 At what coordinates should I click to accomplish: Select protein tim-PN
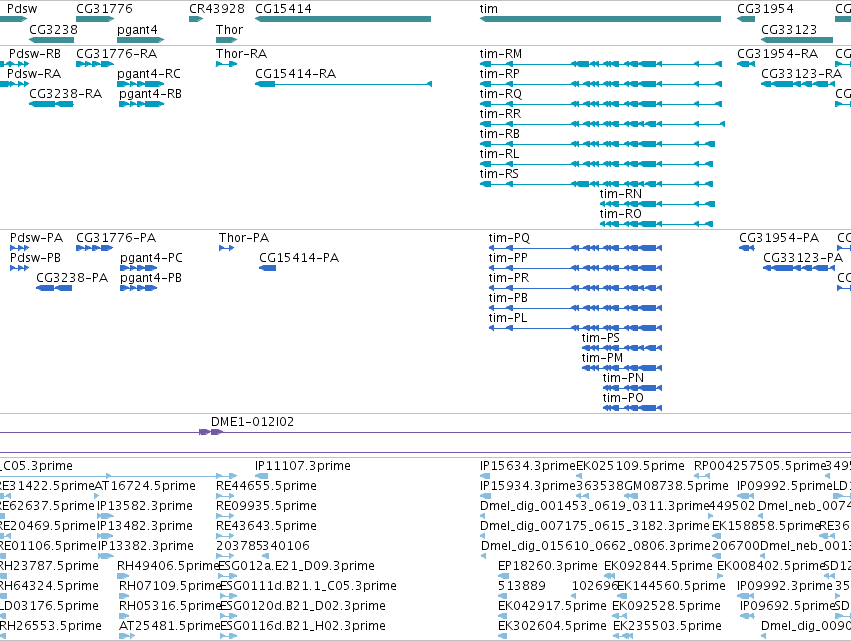[632, 389]
